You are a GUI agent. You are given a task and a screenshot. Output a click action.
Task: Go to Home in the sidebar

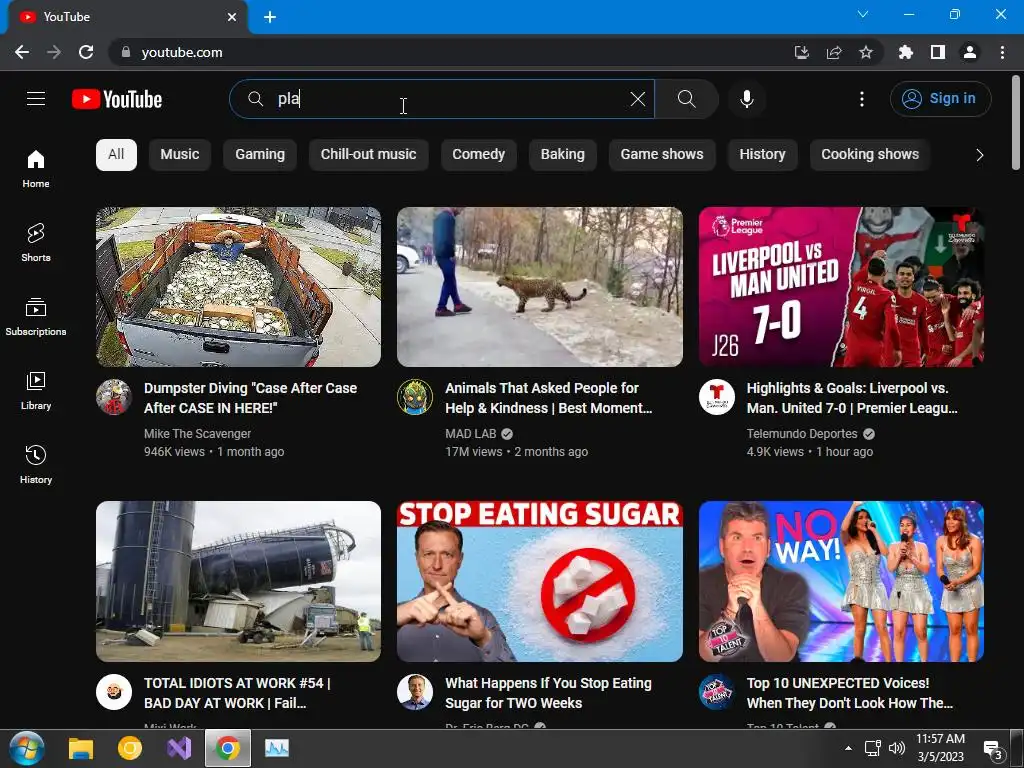pos(36,168)
